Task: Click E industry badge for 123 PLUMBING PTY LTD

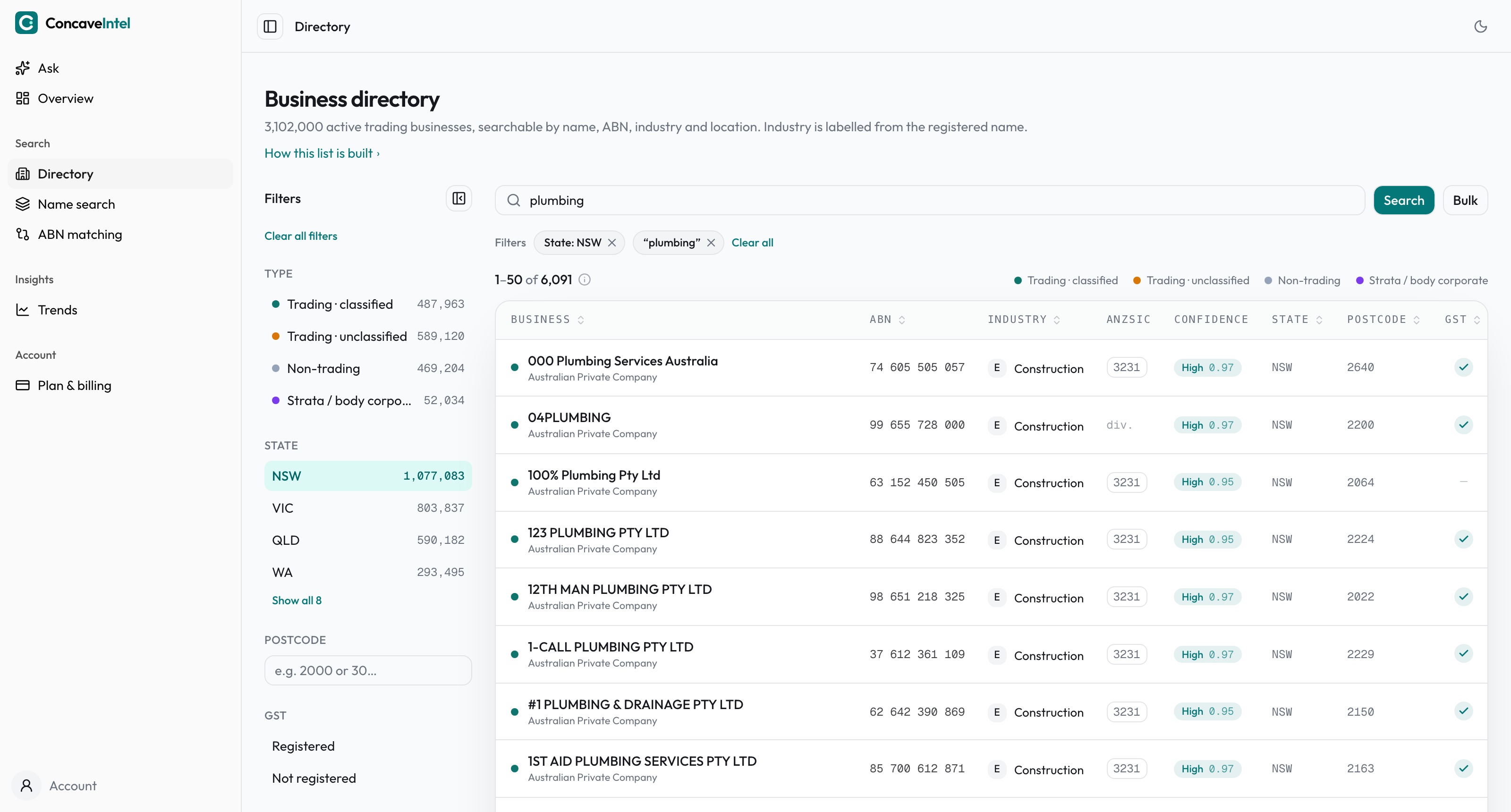Action: coord(997,540)
